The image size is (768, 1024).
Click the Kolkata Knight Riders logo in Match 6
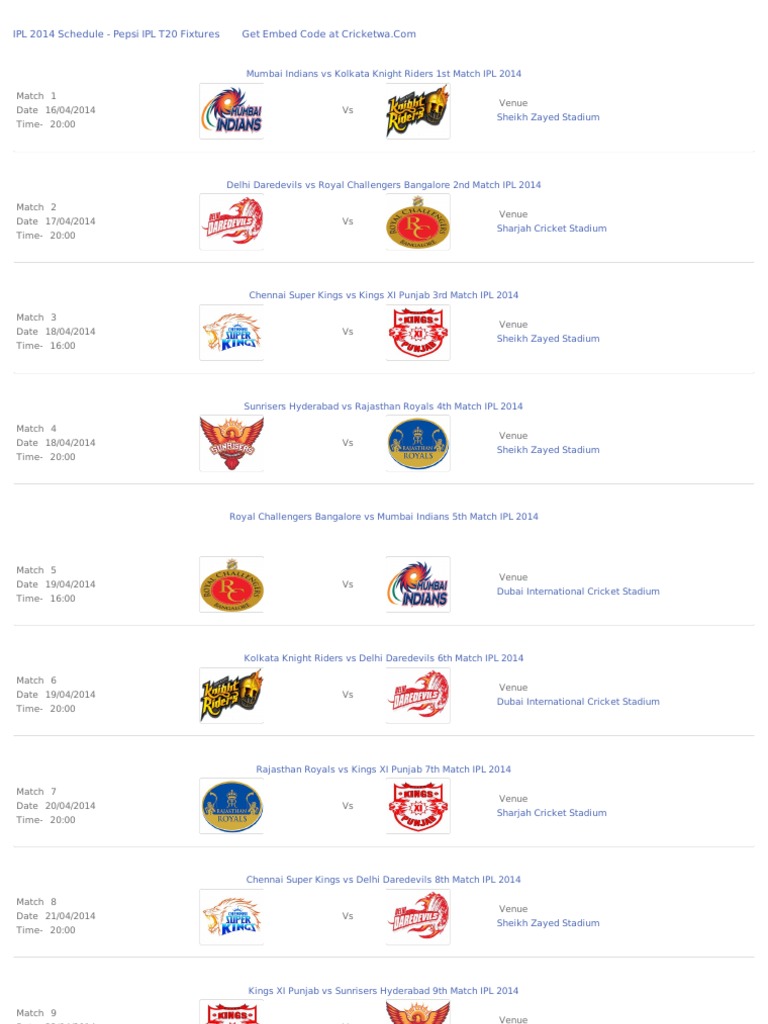(x=231, y=695)
